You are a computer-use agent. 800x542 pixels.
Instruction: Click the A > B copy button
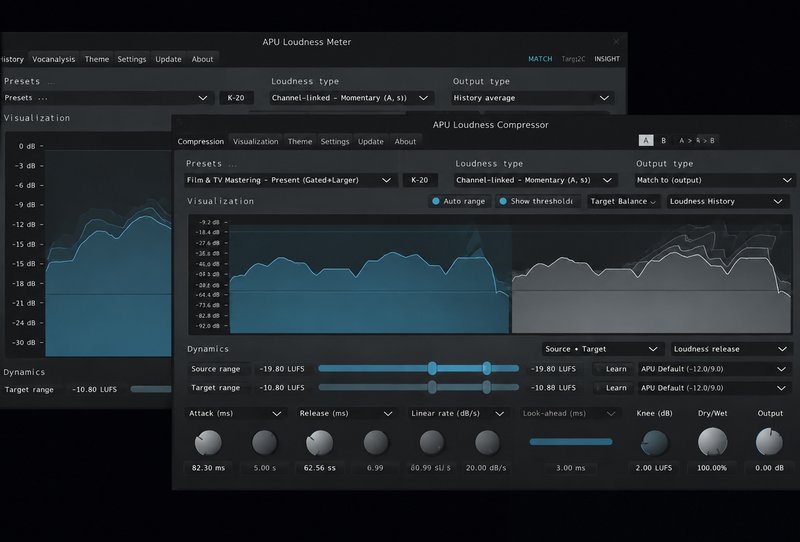click(696, 140)
